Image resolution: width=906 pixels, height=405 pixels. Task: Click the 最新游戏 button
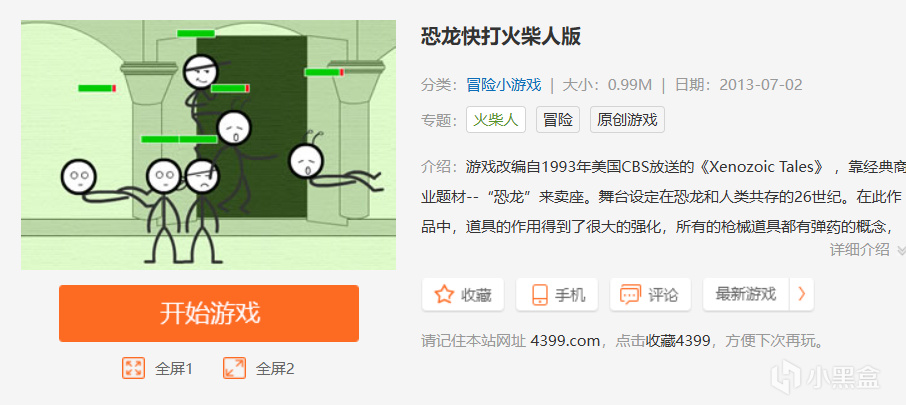click(745, 294)
